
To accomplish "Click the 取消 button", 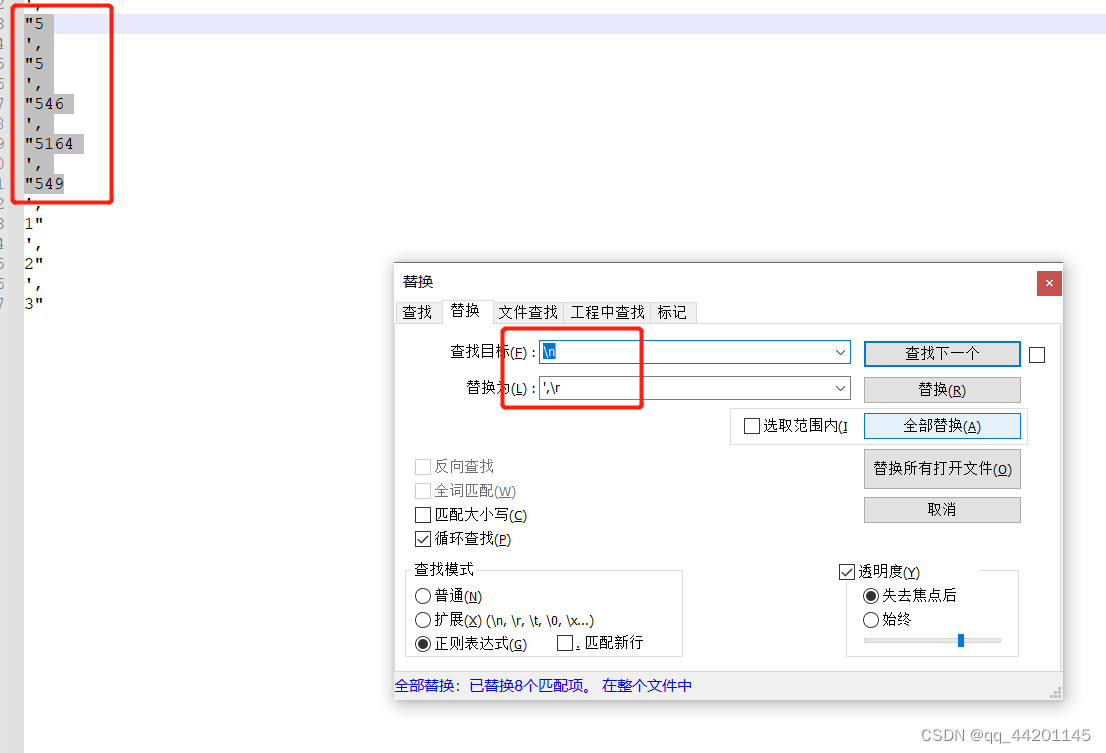I will click(941, 509).
